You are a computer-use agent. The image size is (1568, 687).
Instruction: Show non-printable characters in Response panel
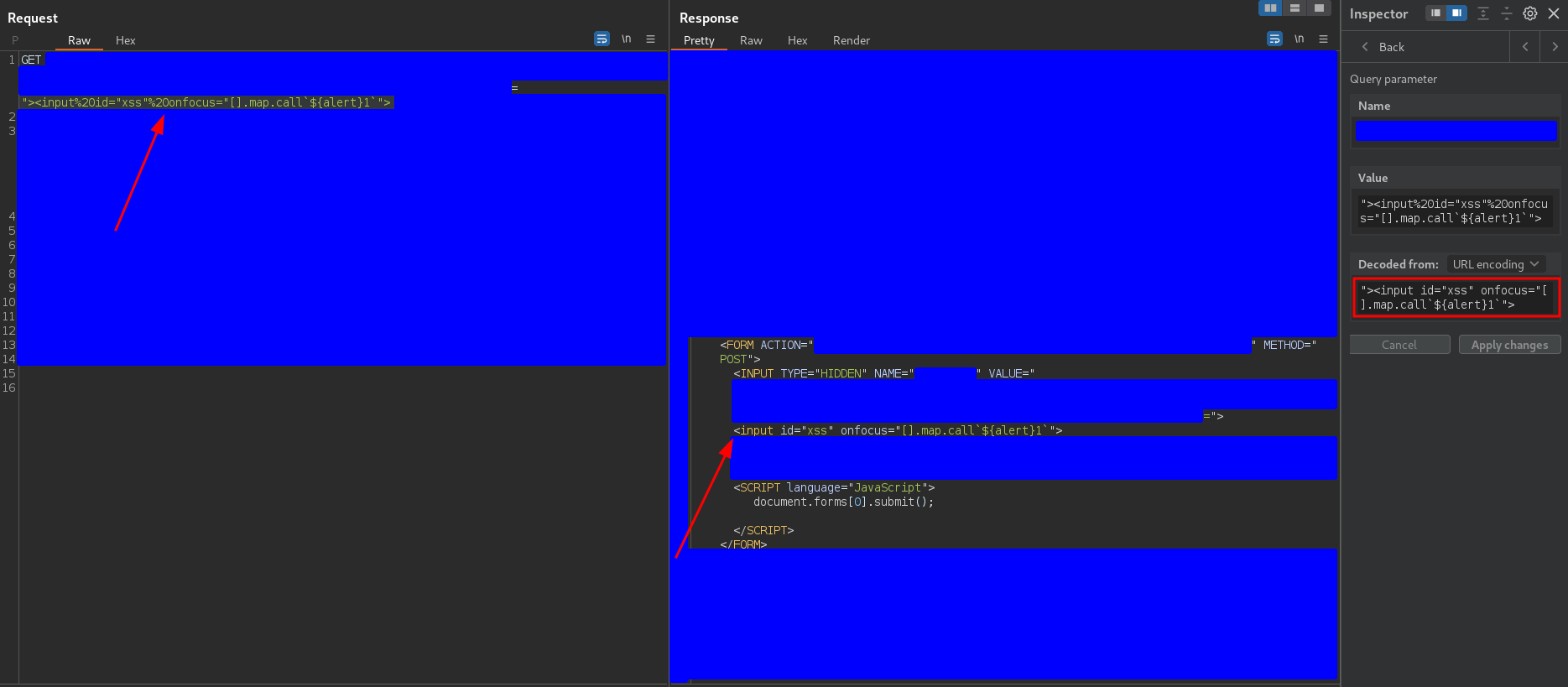tap(1299, 39)
